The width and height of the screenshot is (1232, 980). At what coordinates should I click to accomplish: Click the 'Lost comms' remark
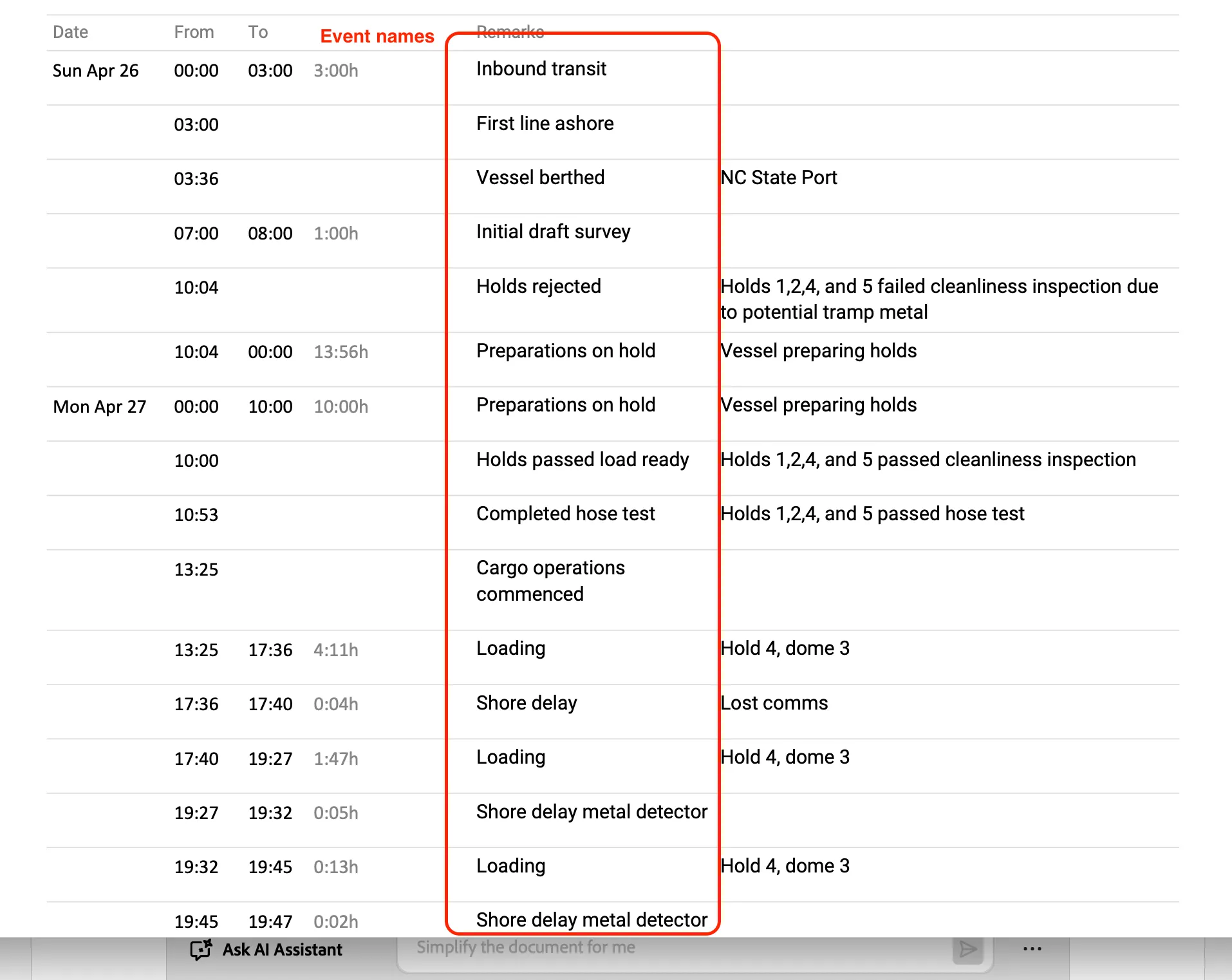pos(774,703)
